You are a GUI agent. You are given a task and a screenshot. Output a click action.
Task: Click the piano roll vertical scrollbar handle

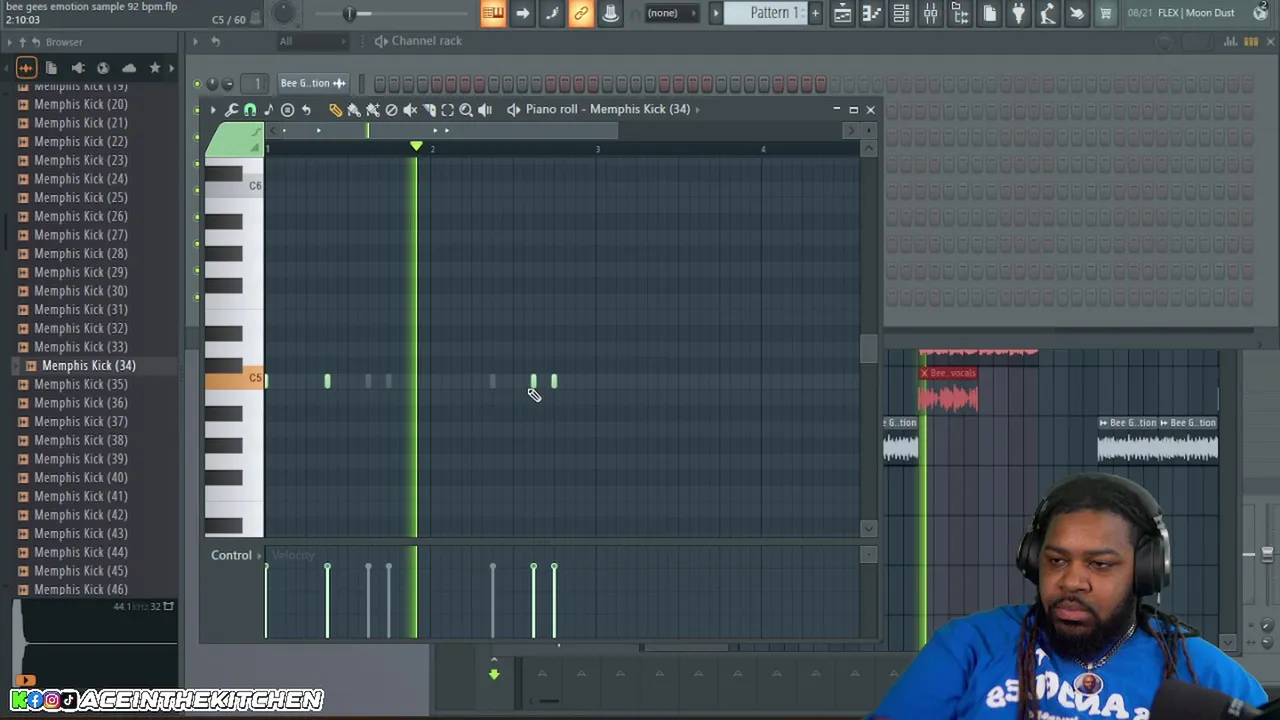[x=868, y=348]
